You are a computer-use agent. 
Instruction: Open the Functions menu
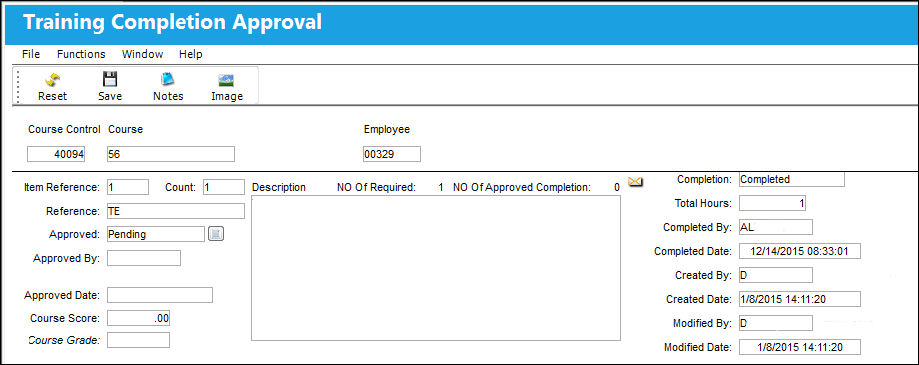point(81,54)
